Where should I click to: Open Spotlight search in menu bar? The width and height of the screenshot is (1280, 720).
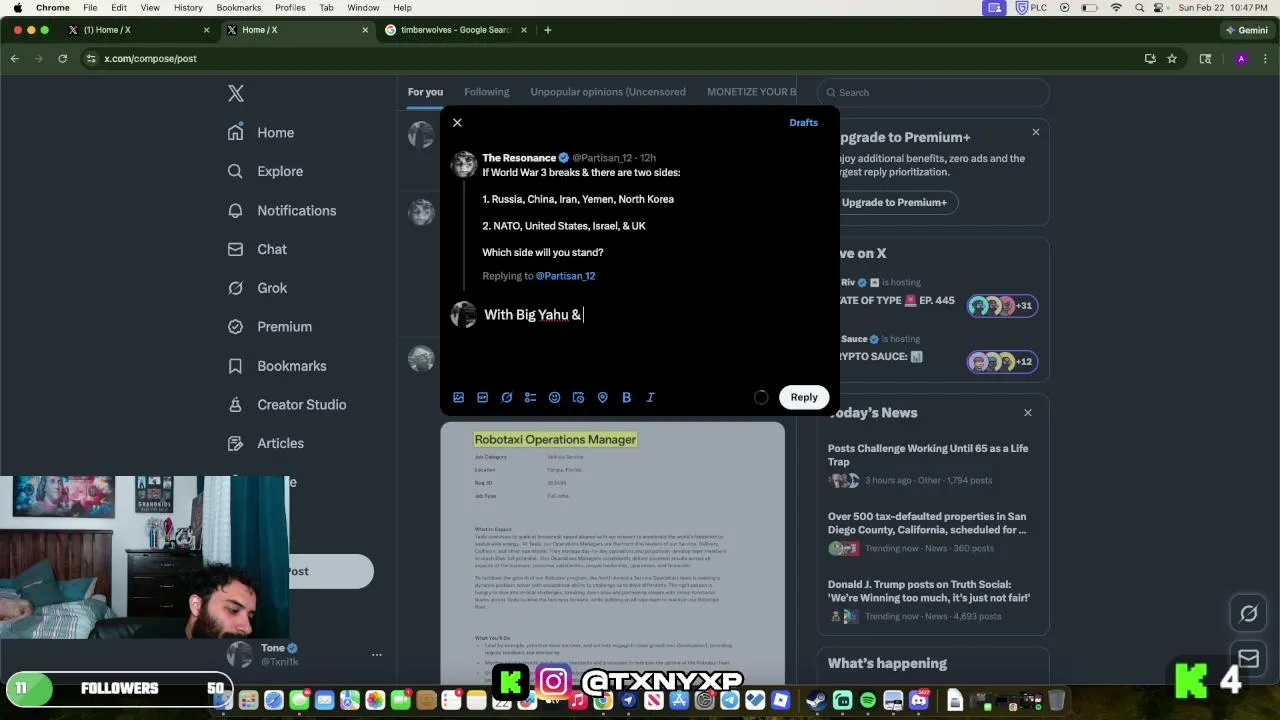(x=1139, y=8)
